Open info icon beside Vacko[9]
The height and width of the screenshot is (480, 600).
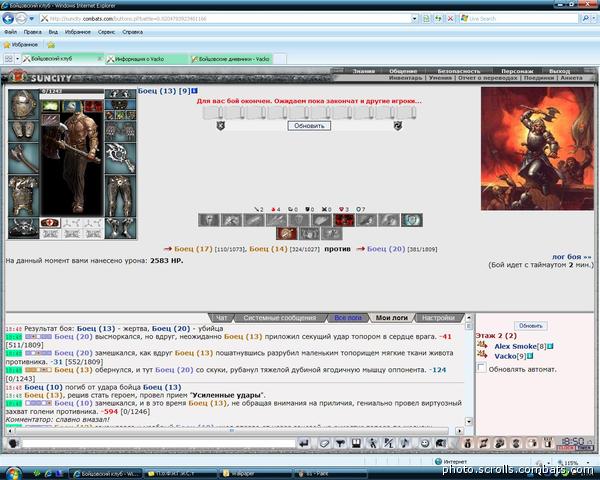point(530,356)
